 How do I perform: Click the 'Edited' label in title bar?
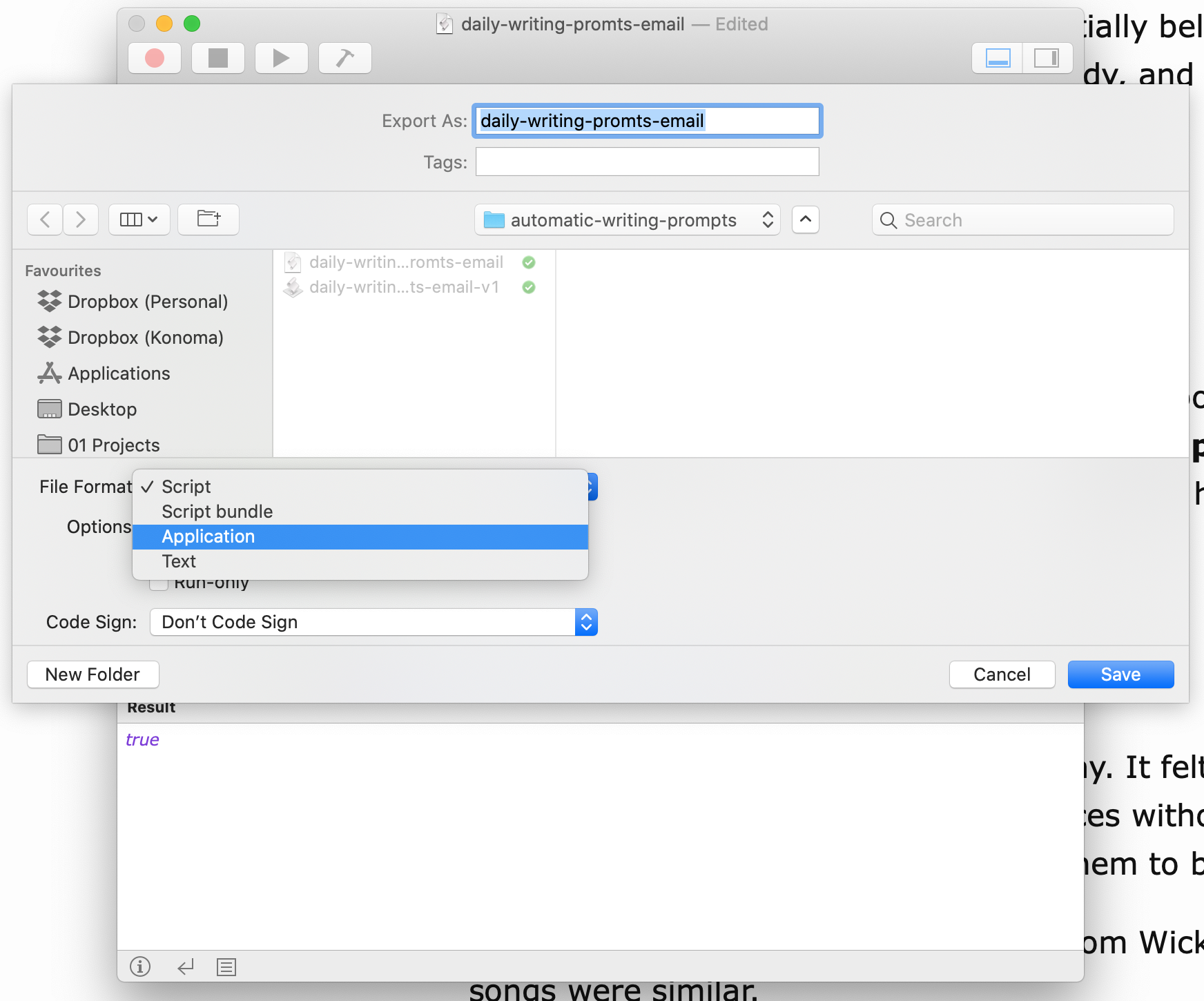[x=741, y=24]
